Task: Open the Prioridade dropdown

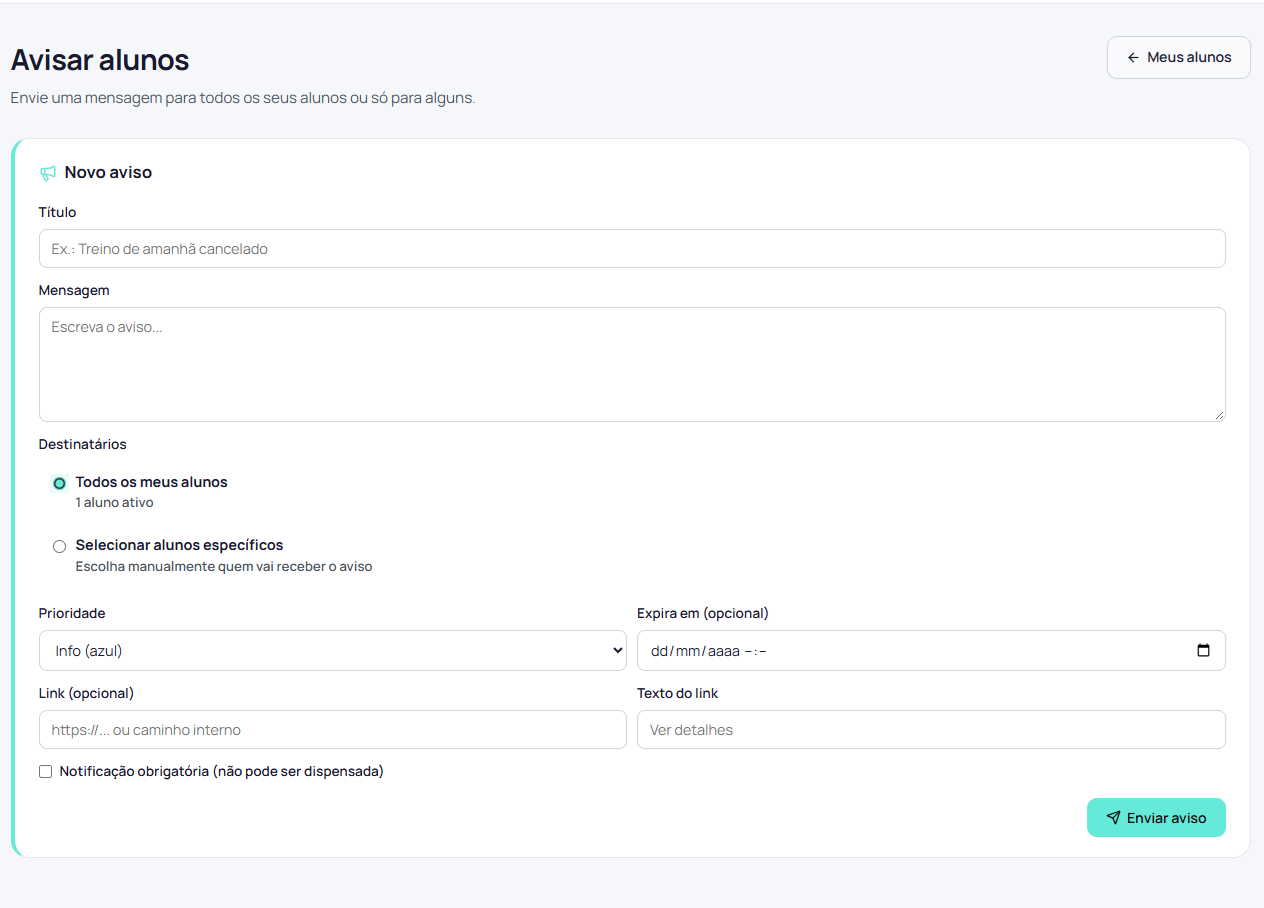Action: coord(333,650)
